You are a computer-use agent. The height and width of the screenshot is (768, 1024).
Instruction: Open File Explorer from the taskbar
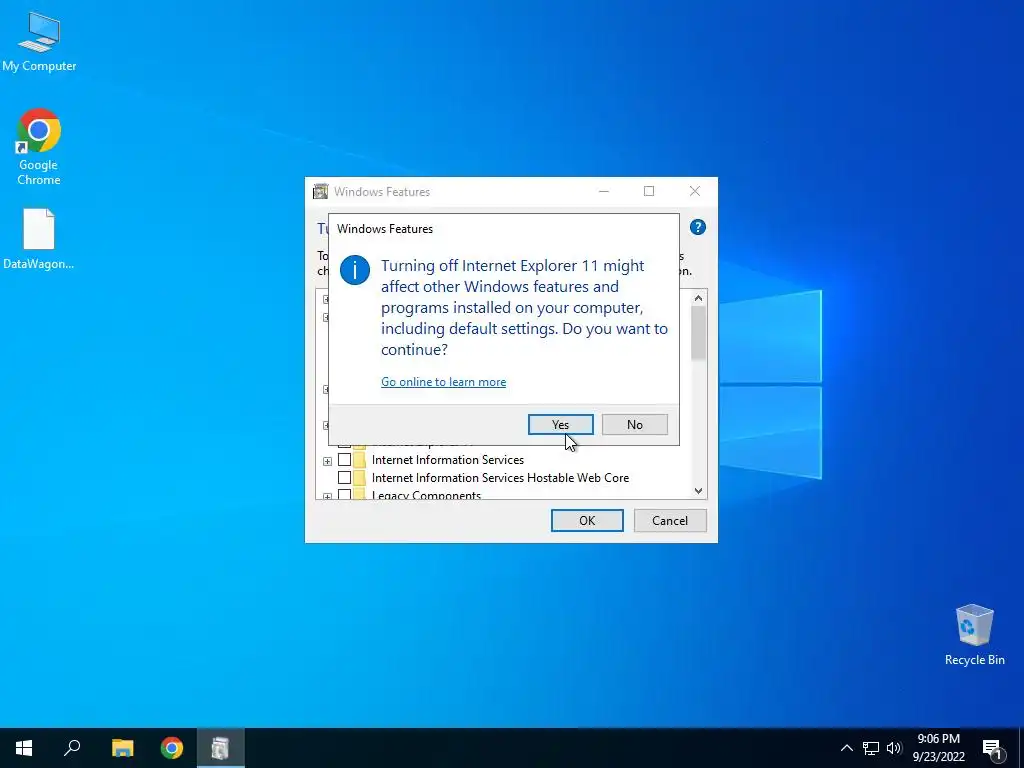122,748
